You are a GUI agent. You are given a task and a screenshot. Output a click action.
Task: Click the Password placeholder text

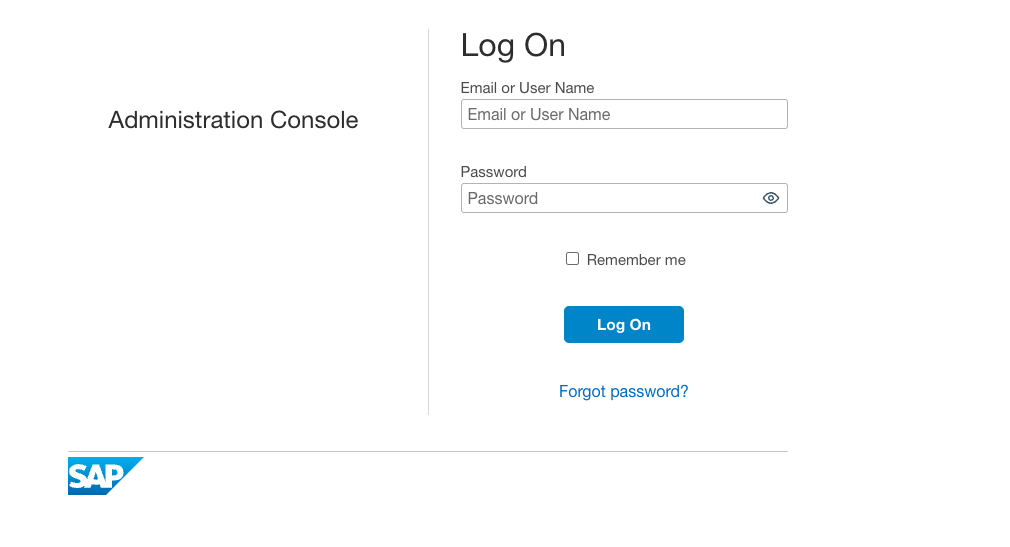pos(503,198)
